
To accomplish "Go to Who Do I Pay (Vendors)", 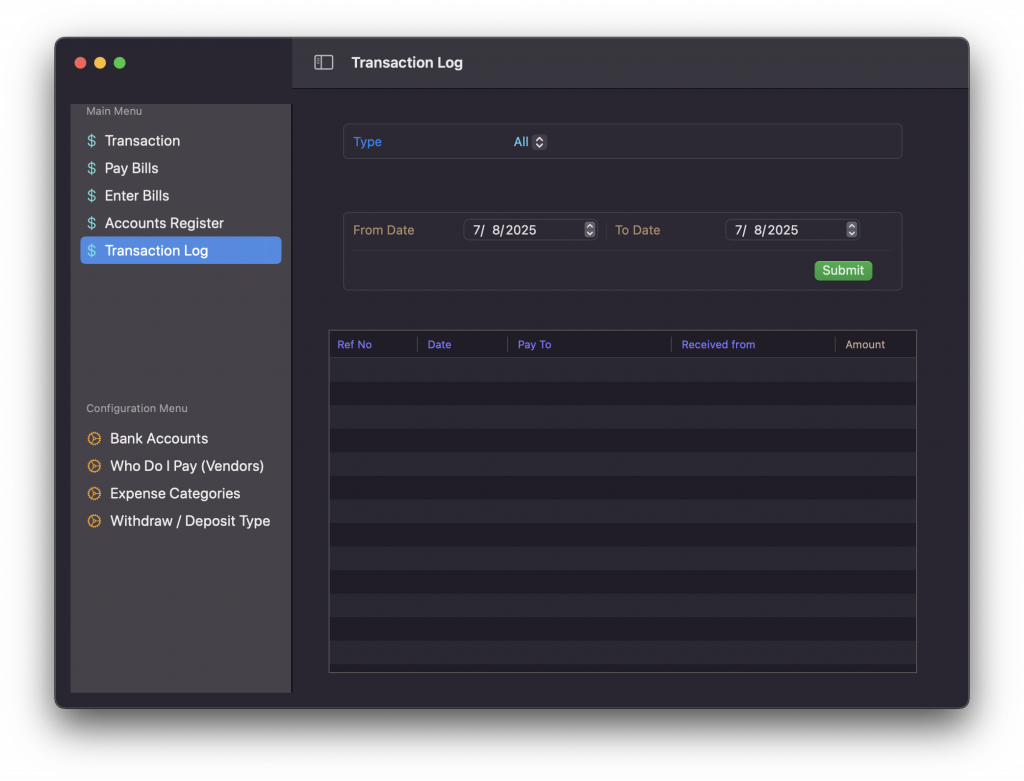I will pyautogui.click(x=187, y=466).
